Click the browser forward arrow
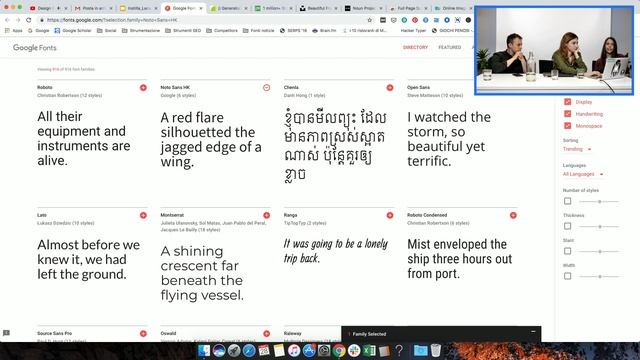The height and width of the screenshot is (360, 640). pos(18,20)
